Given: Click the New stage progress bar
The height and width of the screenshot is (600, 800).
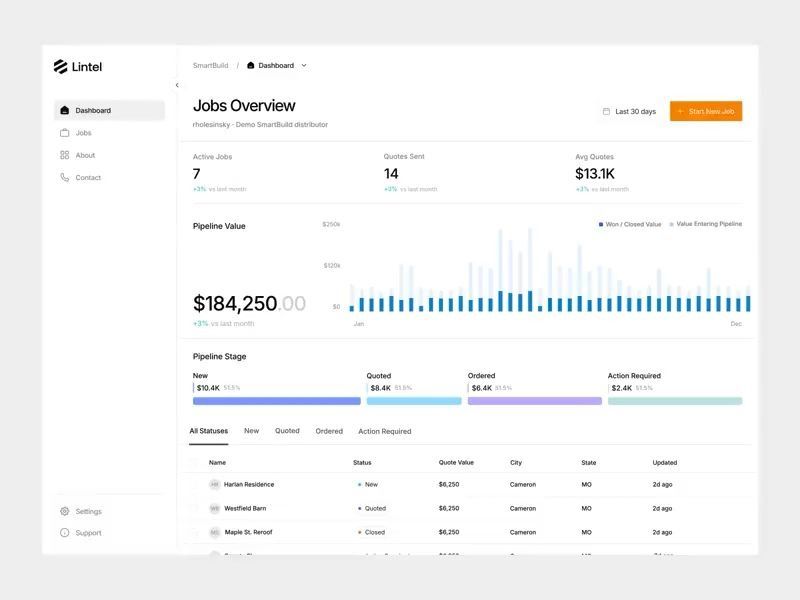Looking at the screenshot, I should tap(277, 401).
